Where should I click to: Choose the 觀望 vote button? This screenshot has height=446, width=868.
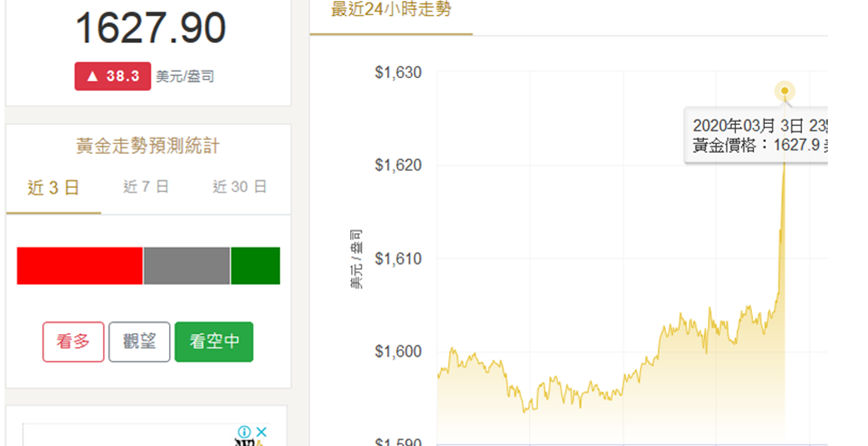pyautogui.click(x=140, y=342)
